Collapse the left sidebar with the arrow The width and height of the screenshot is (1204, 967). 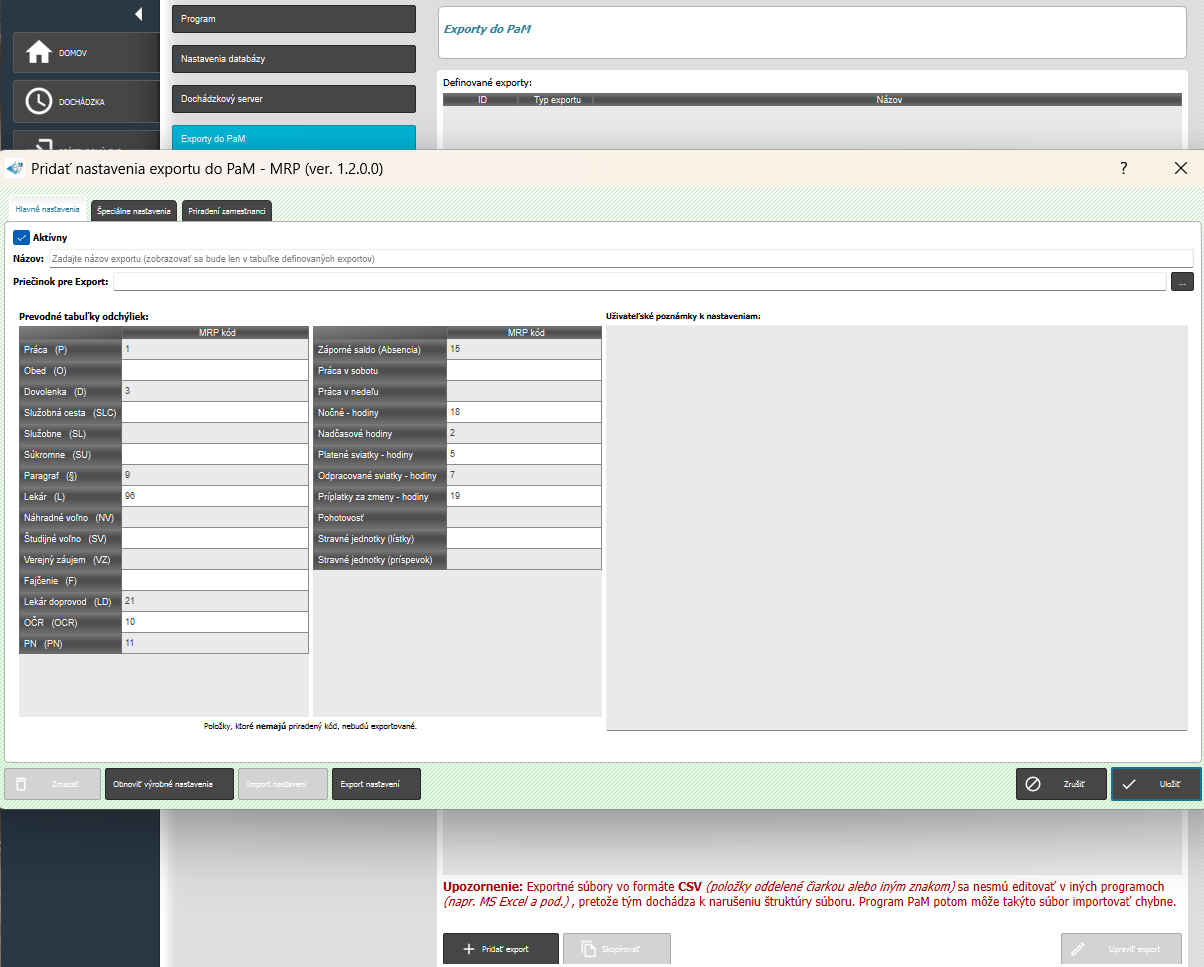[138, 14]
